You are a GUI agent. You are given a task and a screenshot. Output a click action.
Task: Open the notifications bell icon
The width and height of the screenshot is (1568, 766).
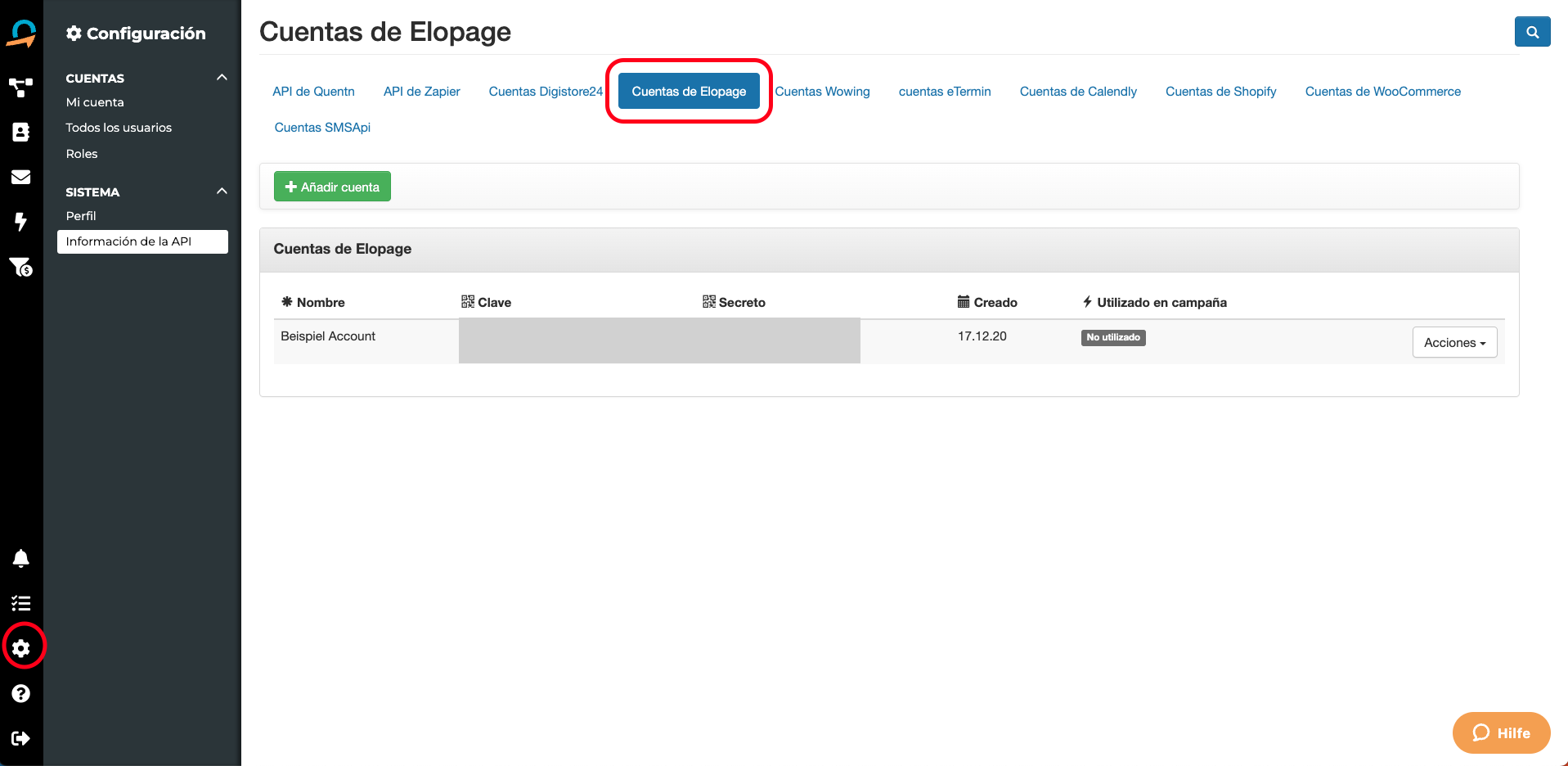pos(21,558)
